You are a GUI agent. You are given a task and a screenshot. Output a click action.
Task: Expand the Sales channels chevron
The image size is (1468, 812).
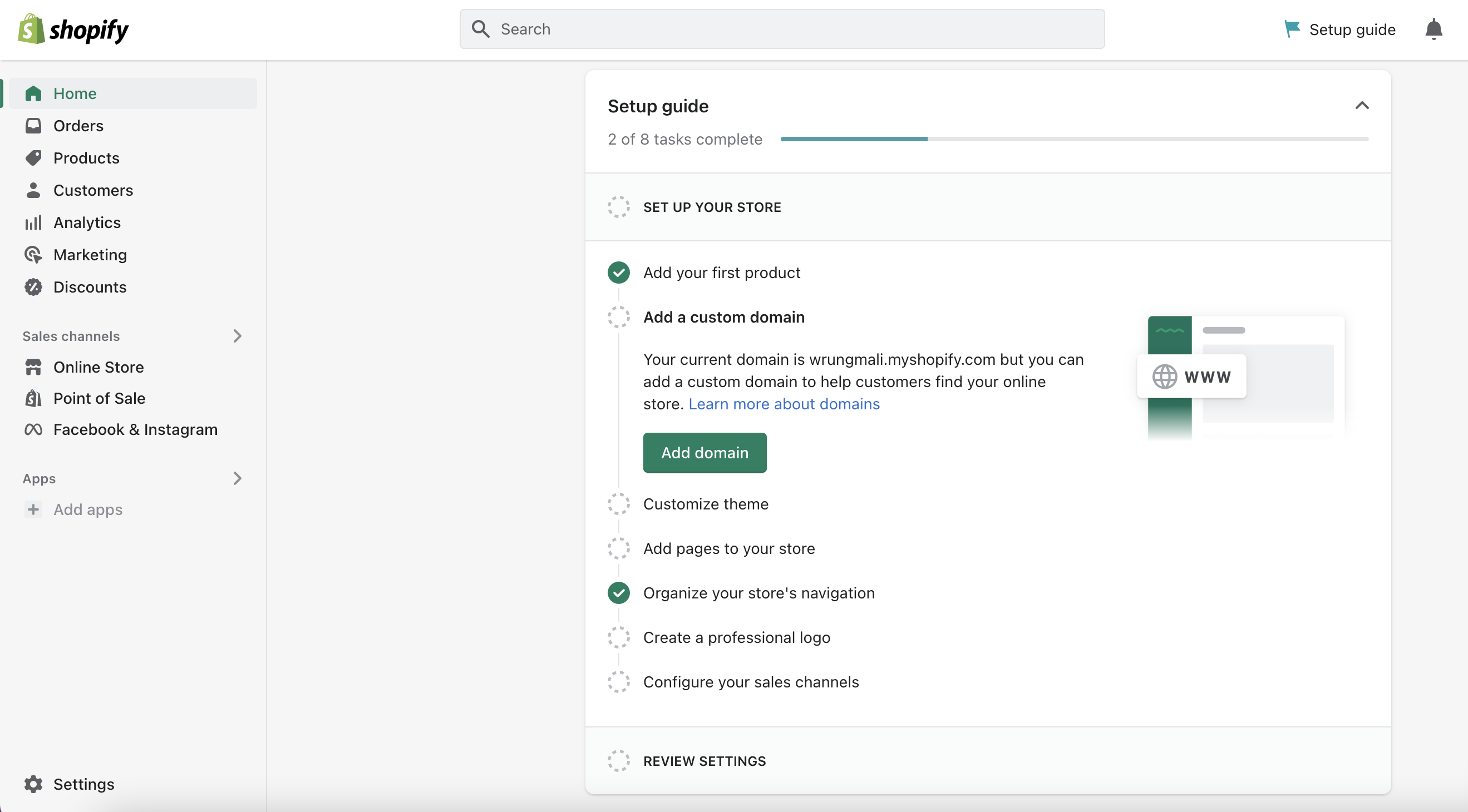238,336
